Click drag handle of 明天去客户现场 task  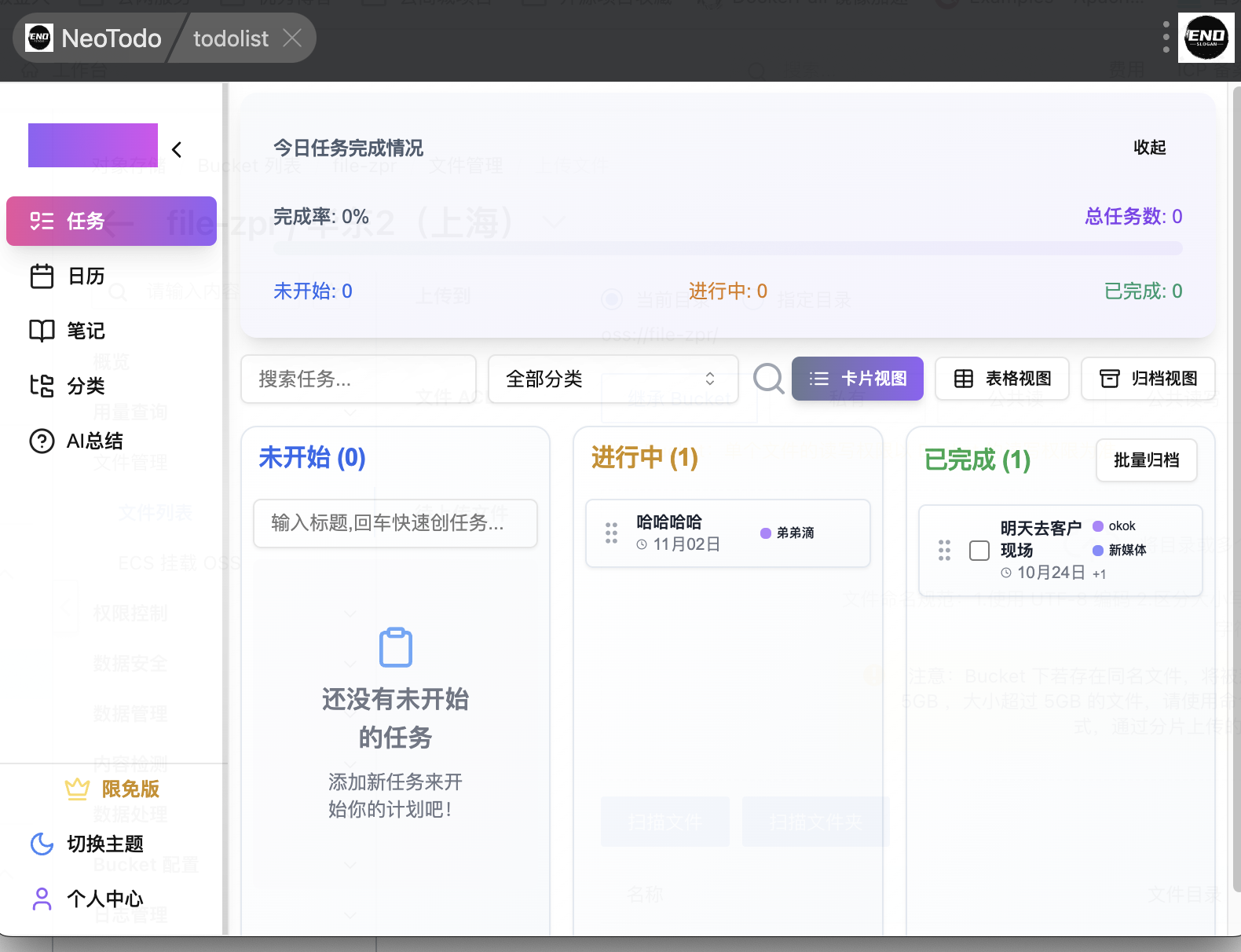coord(944,551)
